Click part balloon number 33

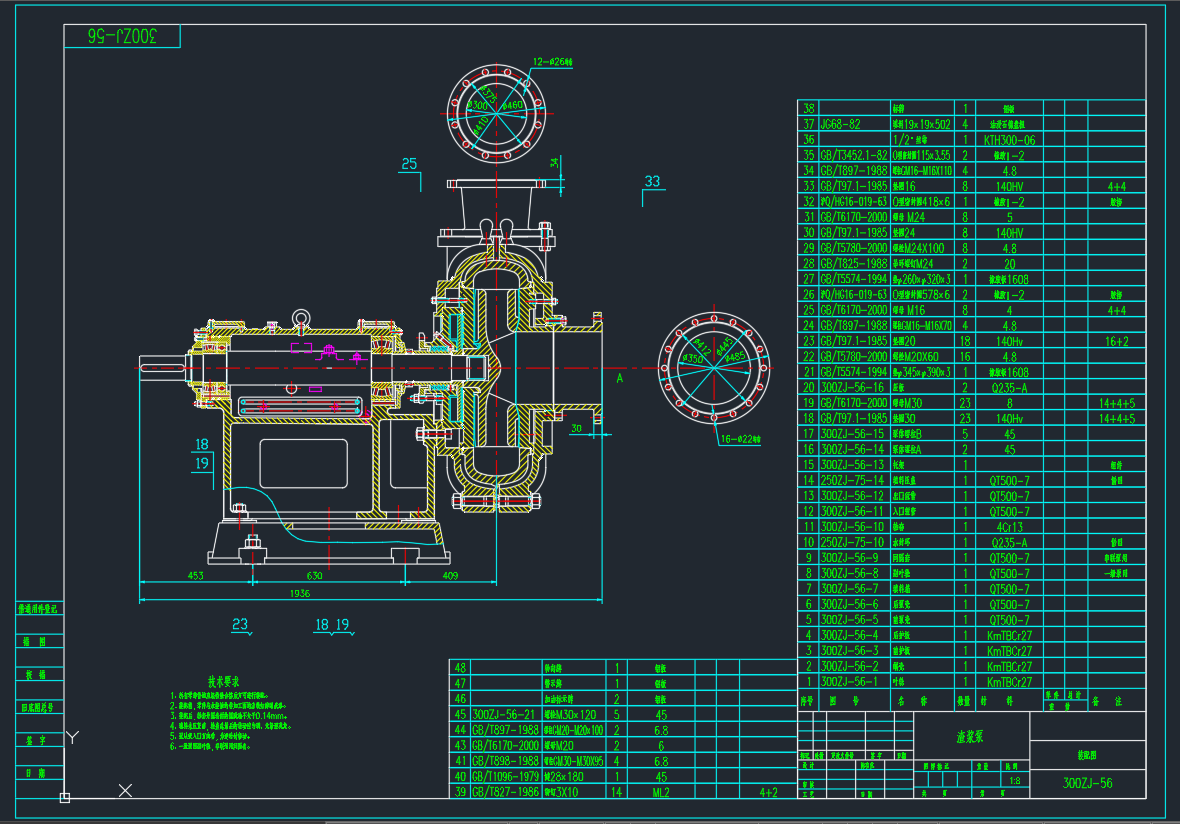(652, 182)
